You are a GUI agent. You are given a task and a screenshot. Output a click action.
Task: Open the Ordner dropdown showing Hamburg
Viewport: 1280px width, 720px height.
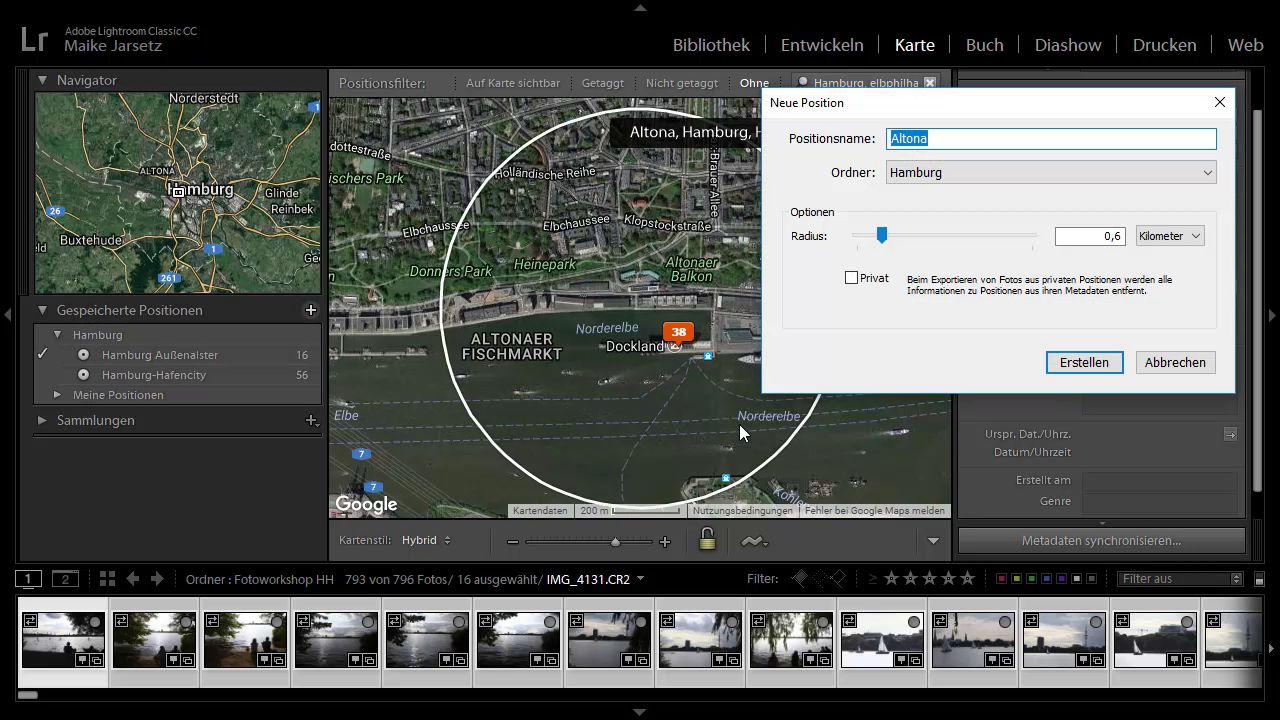point(1051,172)
